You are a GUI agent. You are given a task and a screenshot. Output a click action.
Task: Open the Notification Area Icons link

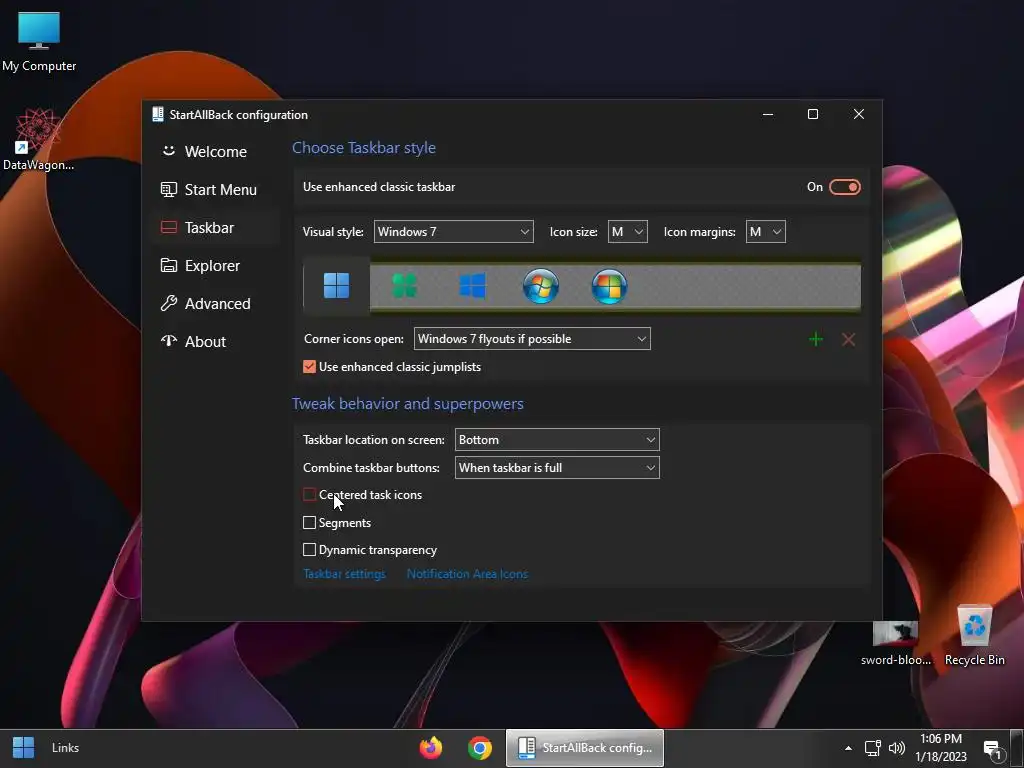(467, 574)
